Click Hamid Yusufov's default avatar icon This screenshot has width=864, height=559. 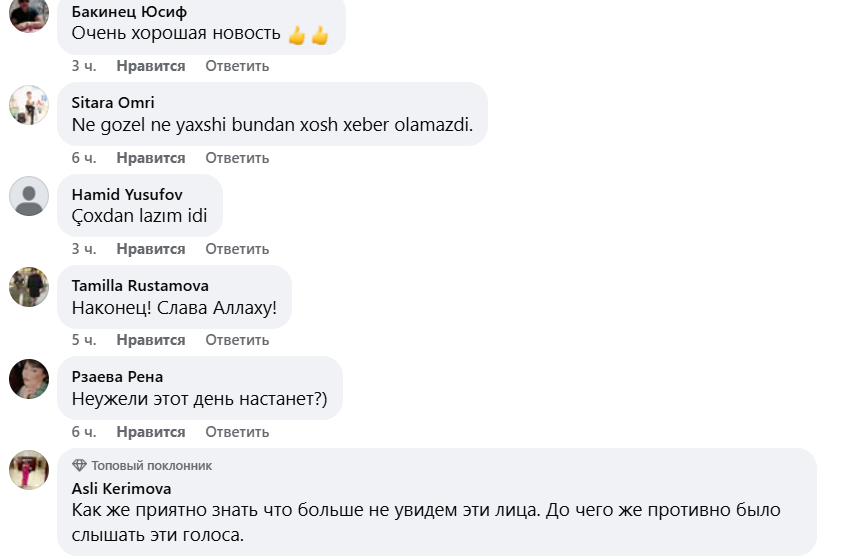tap(29, 196)
